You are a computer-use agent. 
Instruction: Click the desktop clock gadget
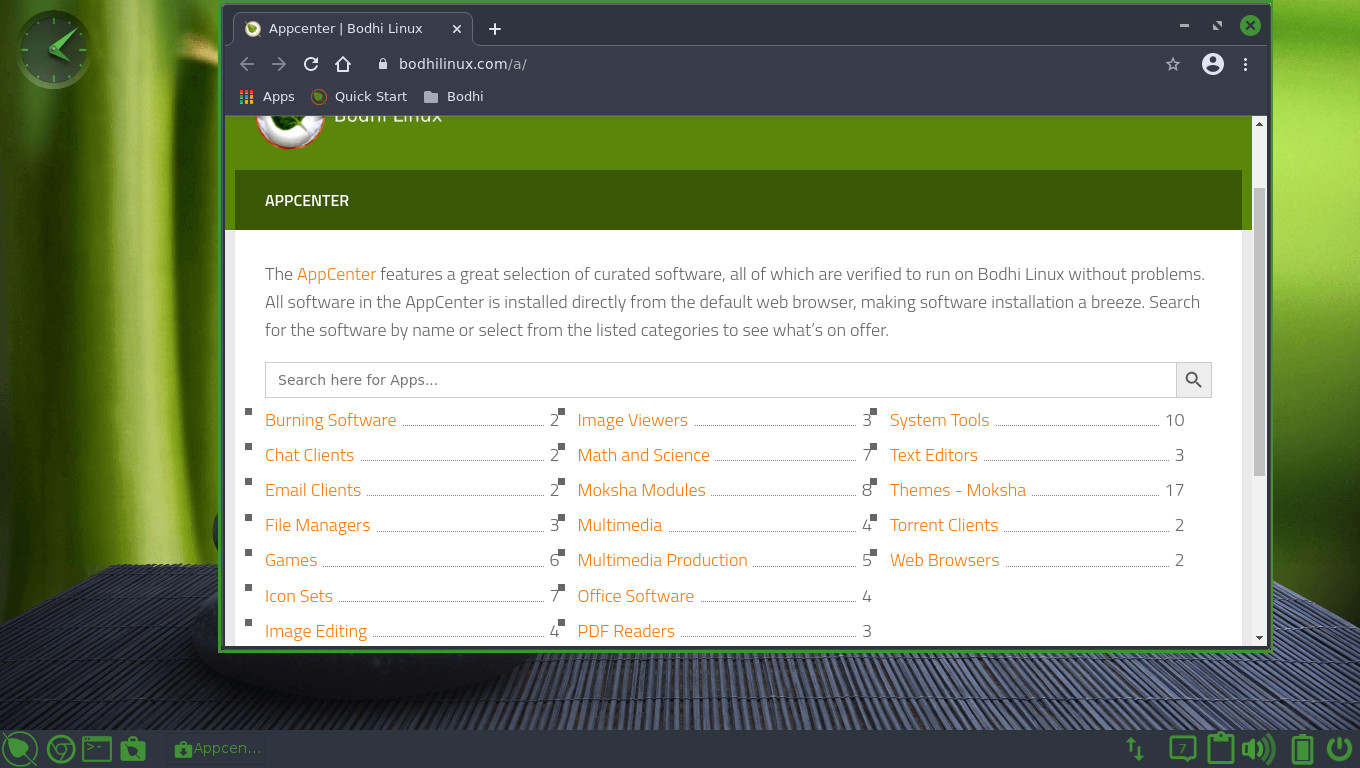click(x=53, y=49)
